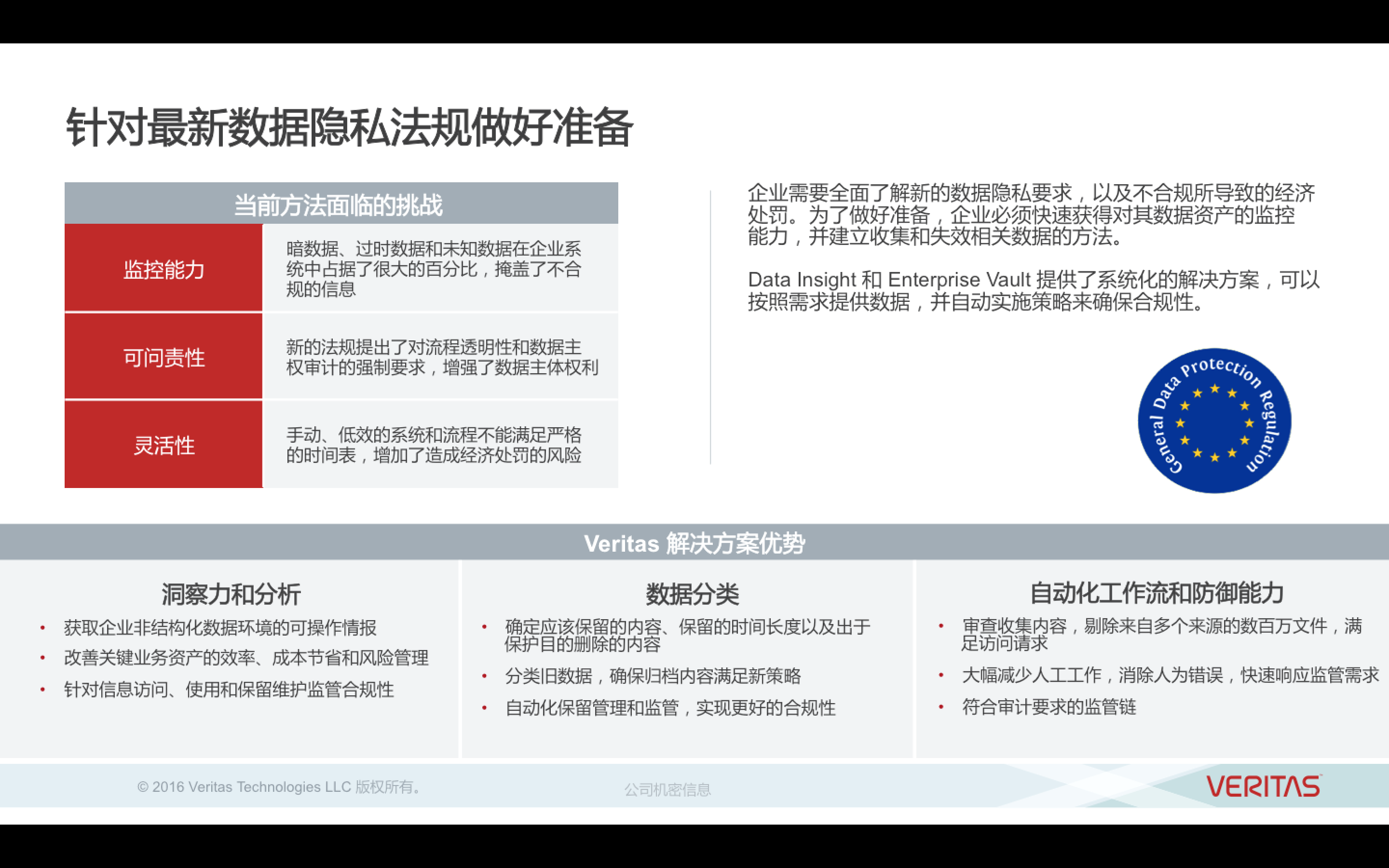
Task: Select the red 可问责性 cell
Action: pyautogui.click(x=163, y=357)
